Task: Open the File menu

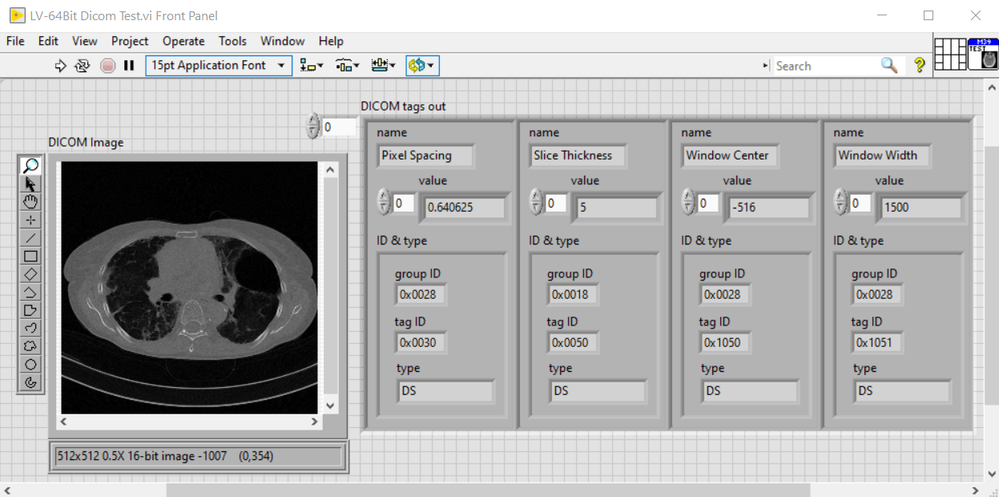Action: point(15,41)
